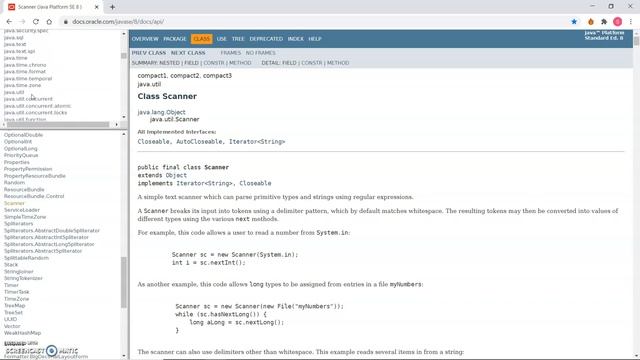This screenshot has width=640, height=360.
Task: Jump to METHOD in the summary row
Action: pyautogui.click(x=240, y=63)
